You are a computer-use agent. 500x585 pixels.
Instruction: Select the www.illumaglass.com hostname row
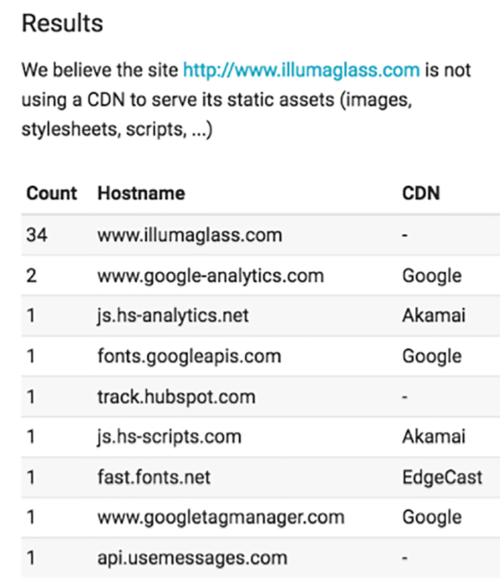(260, 235)
